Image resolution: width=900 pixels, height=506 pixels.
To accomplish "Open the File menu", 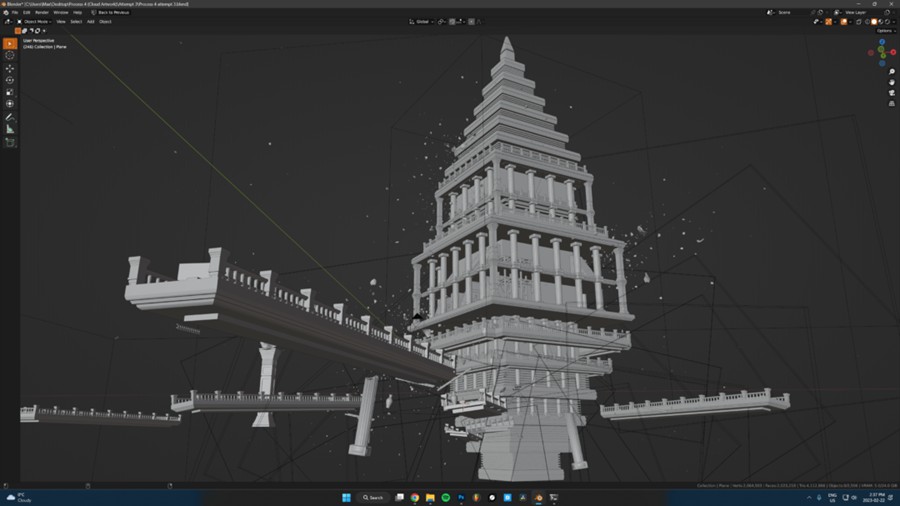I will (x=15, y=12).
